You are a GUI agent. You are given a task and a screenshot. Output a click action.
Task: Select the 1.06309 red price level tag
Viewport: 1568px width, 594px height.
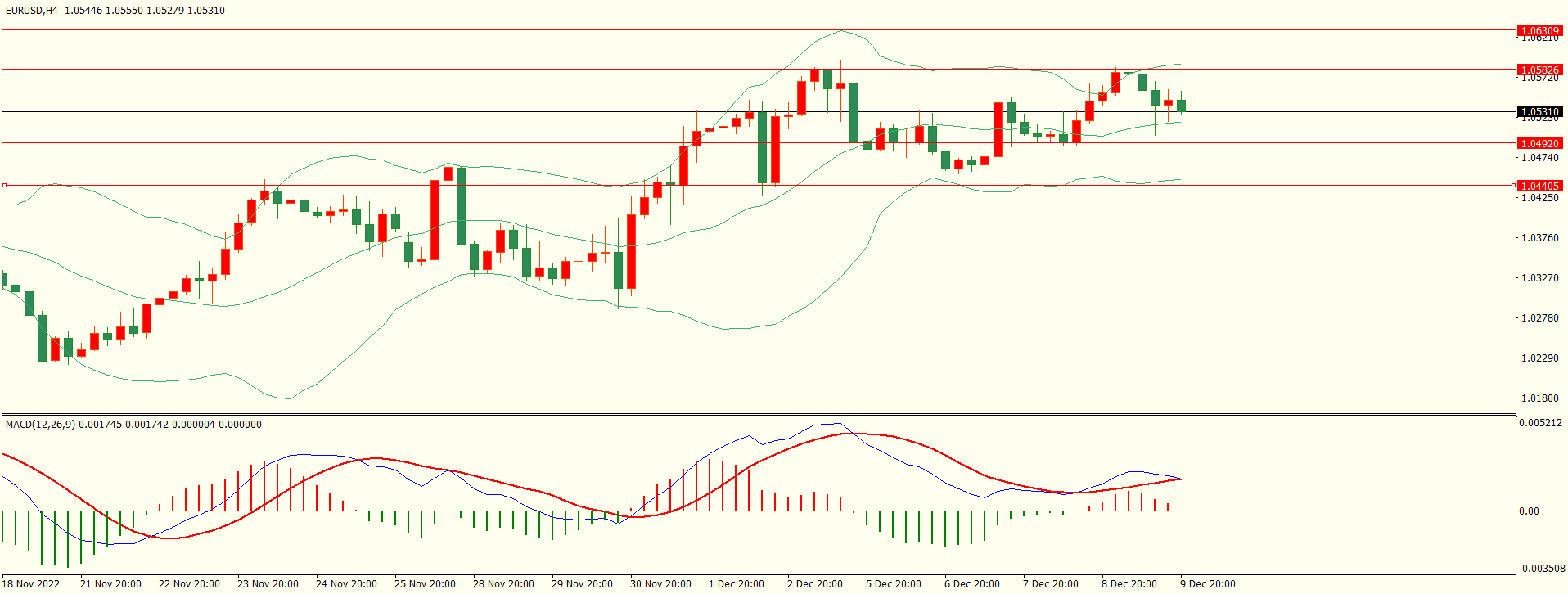point(1539,30)
